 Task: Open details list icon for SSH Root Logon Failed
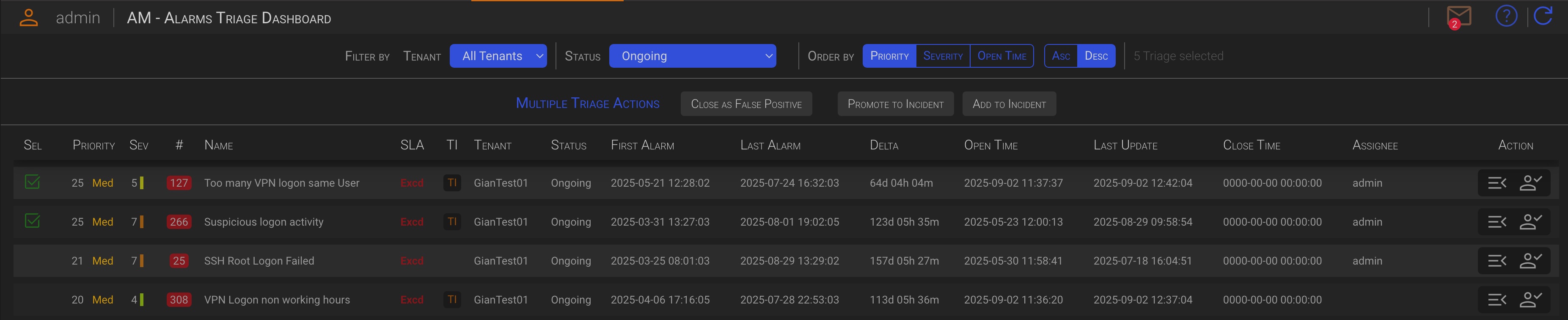click(1497, 261)
